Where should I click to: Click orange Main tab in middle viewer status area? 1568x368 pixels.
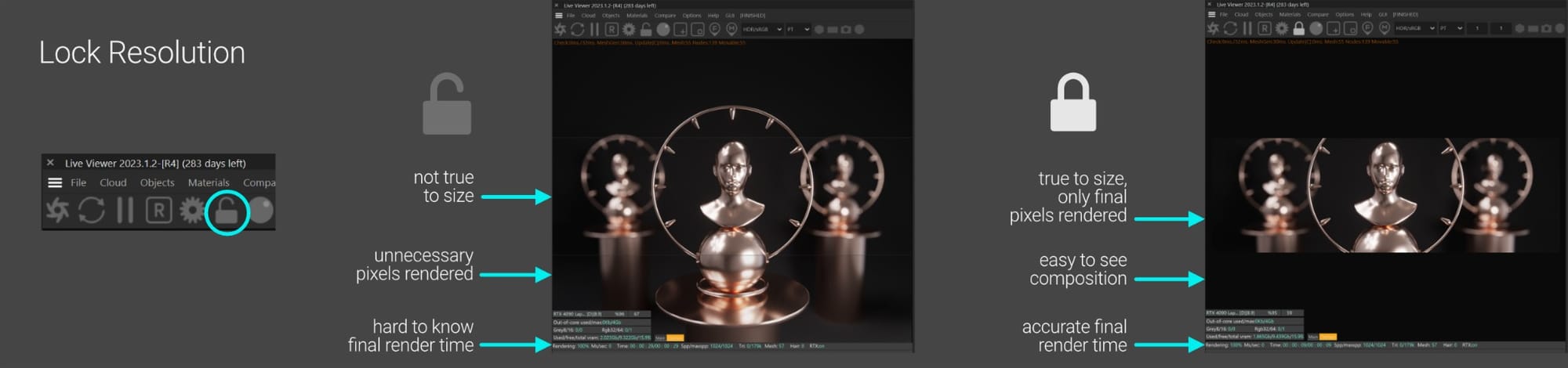point(675,337)
